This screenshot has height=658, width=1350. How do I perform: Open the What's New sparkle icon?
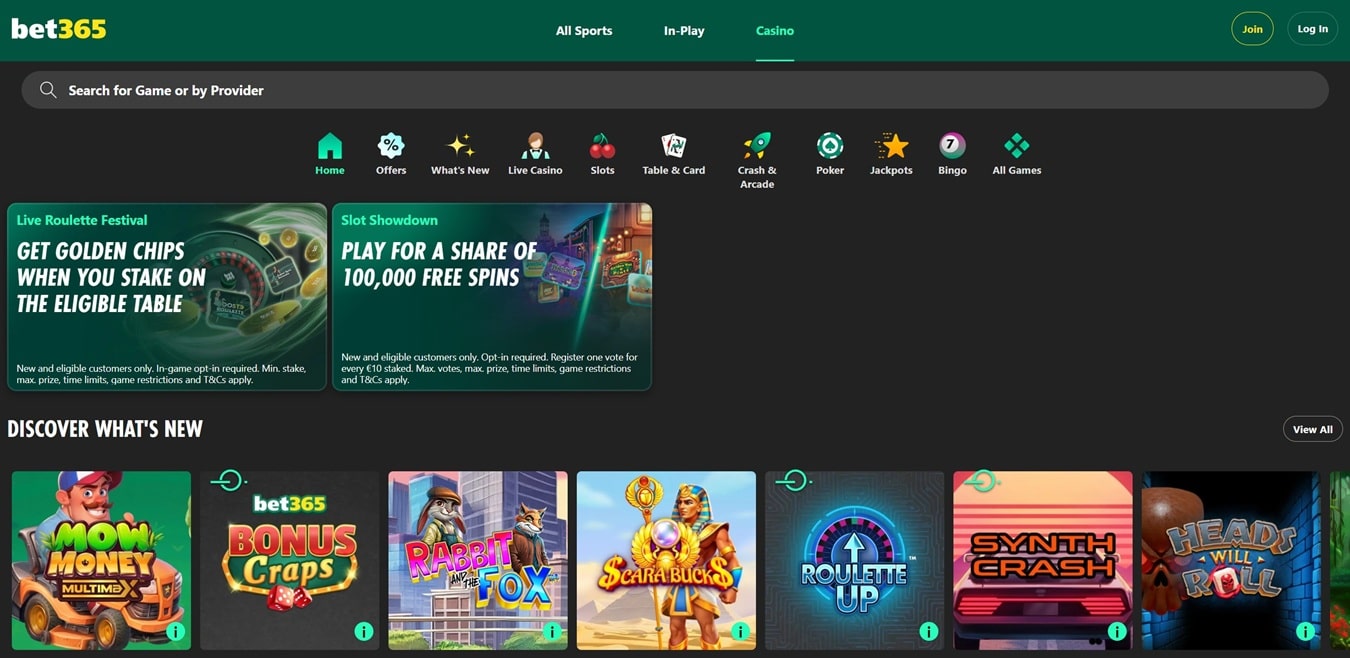coord(460,146)
